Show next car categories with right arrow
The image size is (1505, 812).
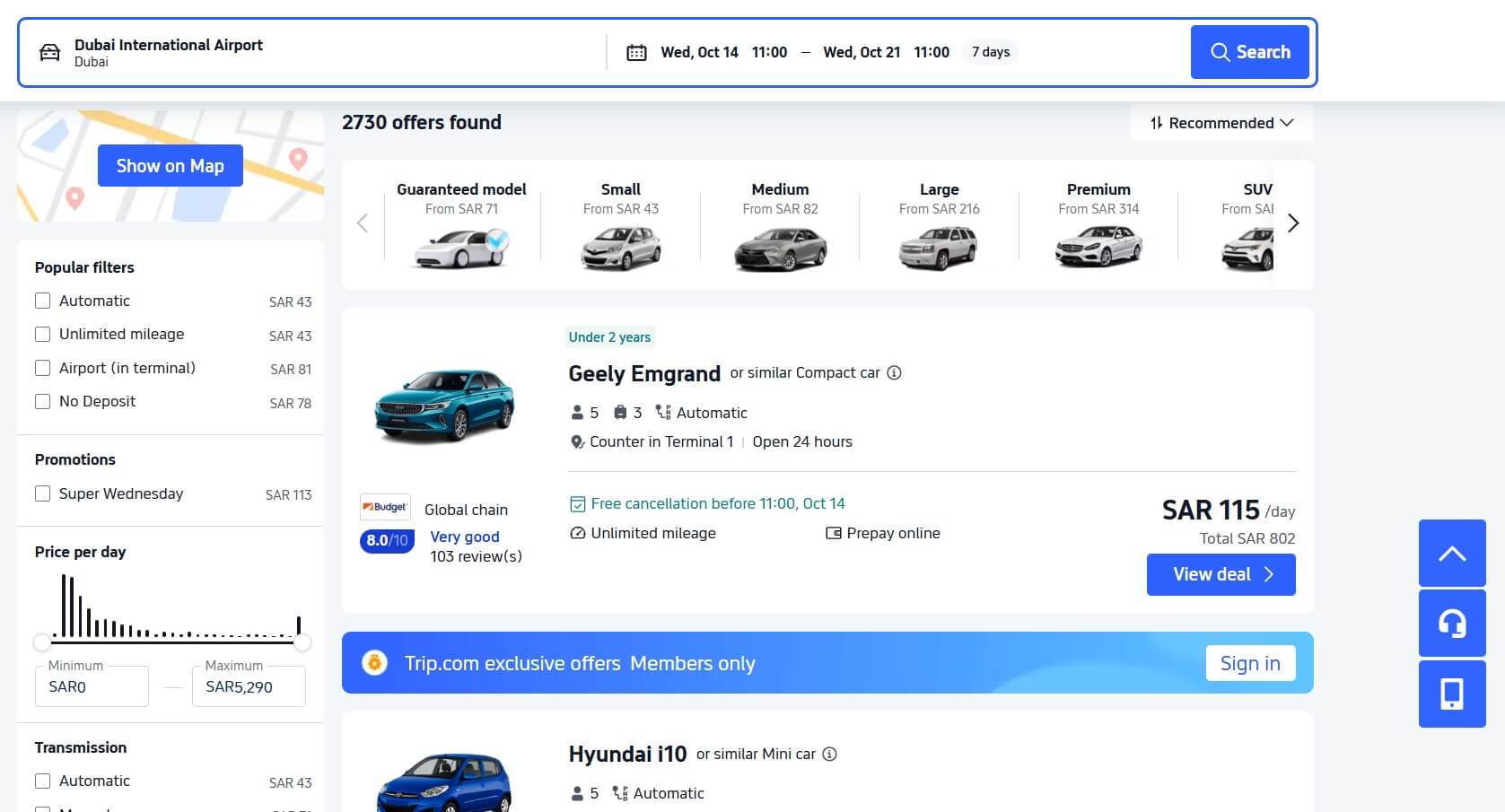point(1293,223)
